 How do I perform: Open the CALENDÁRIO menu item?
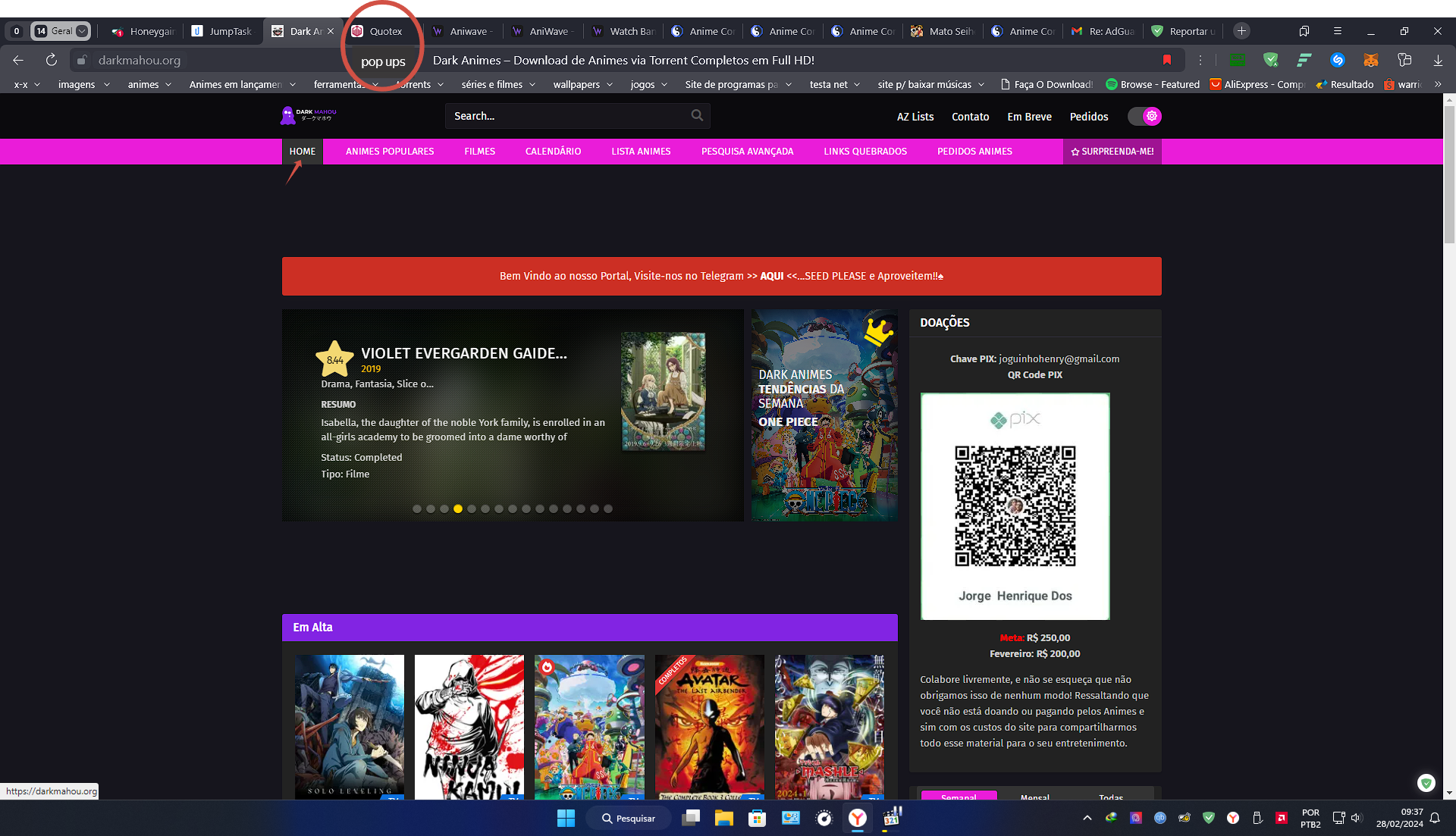553,152
